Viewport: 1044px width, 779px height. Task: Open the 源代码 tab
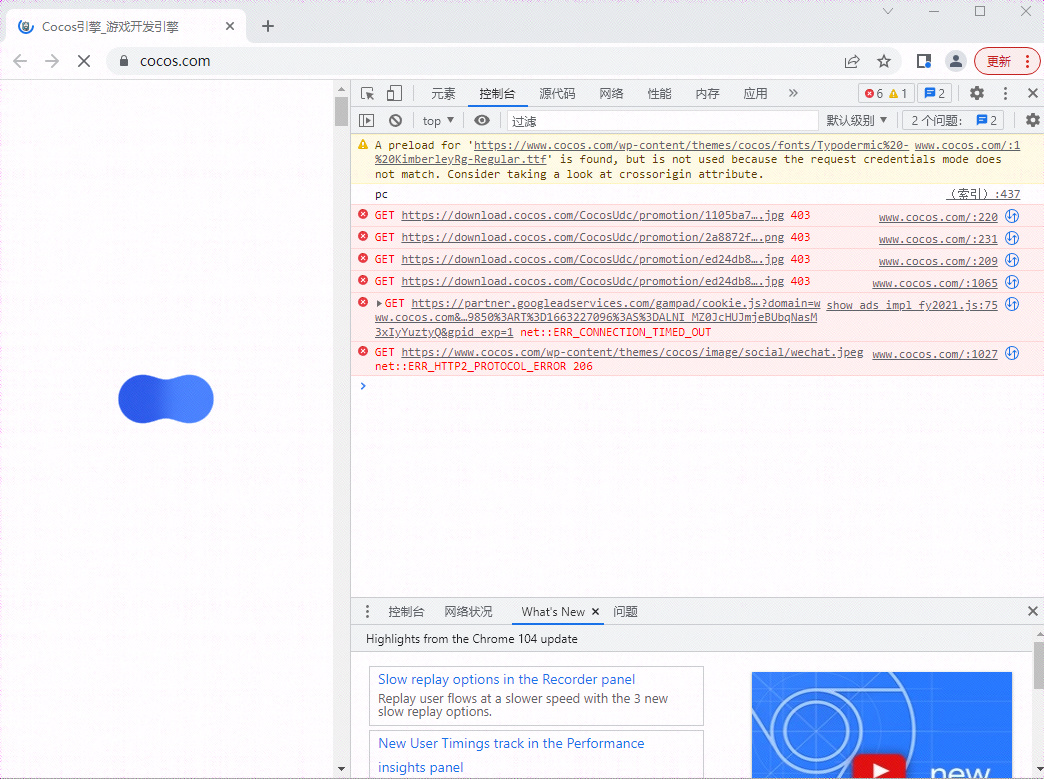click(557, 94)
